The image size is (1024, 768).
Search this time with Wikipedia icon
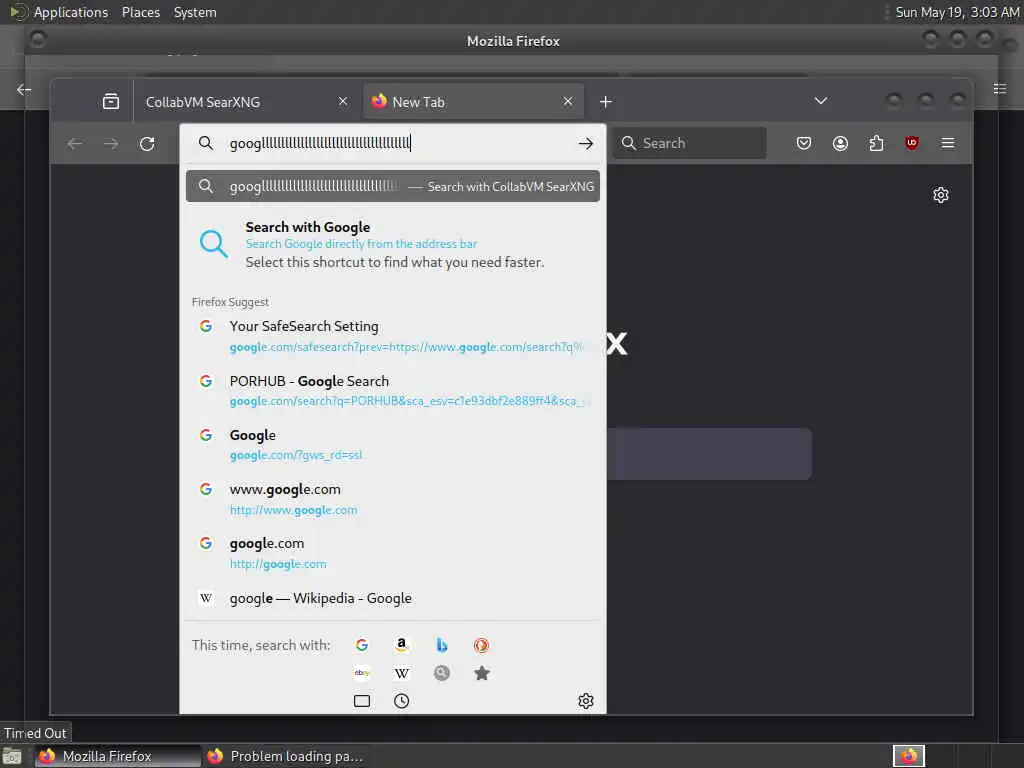(402, 673)
